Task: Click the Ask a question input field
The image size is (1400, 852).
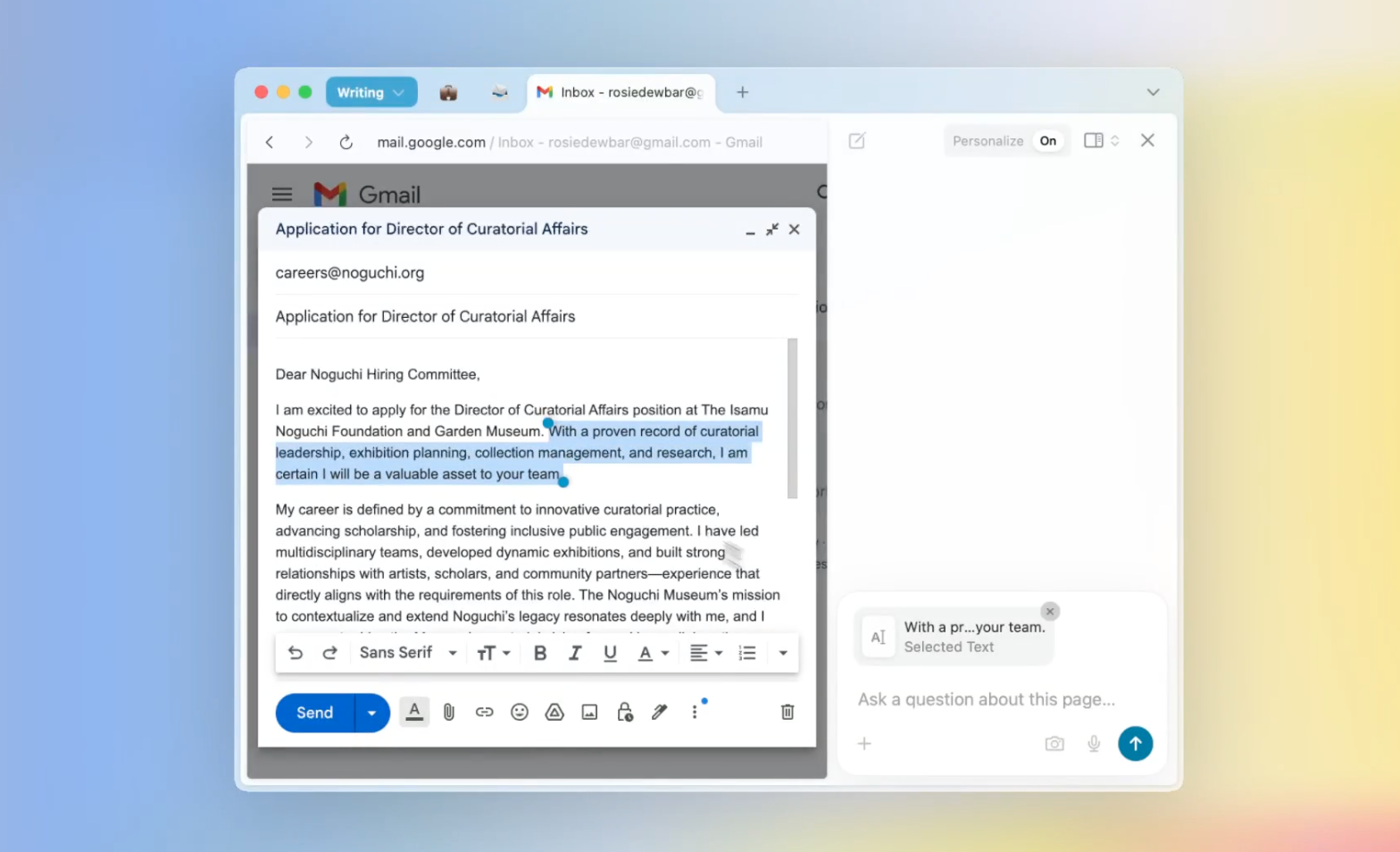Action: (x=987, y=699)
